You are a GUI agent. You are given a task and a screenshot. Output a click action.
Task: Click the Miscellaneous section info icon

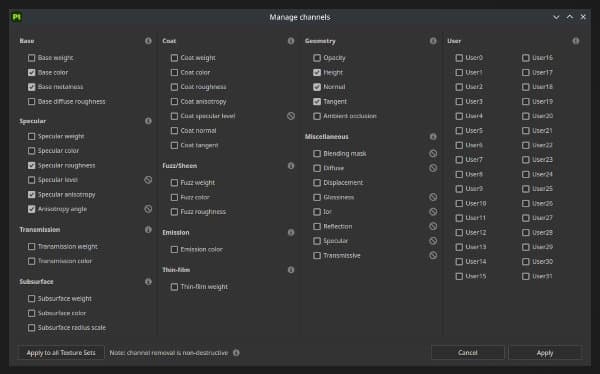pos(433,136)
